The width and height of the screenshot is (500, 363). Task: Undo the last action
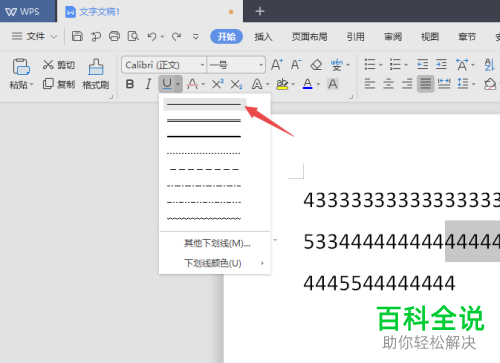(x=152, y=36)
